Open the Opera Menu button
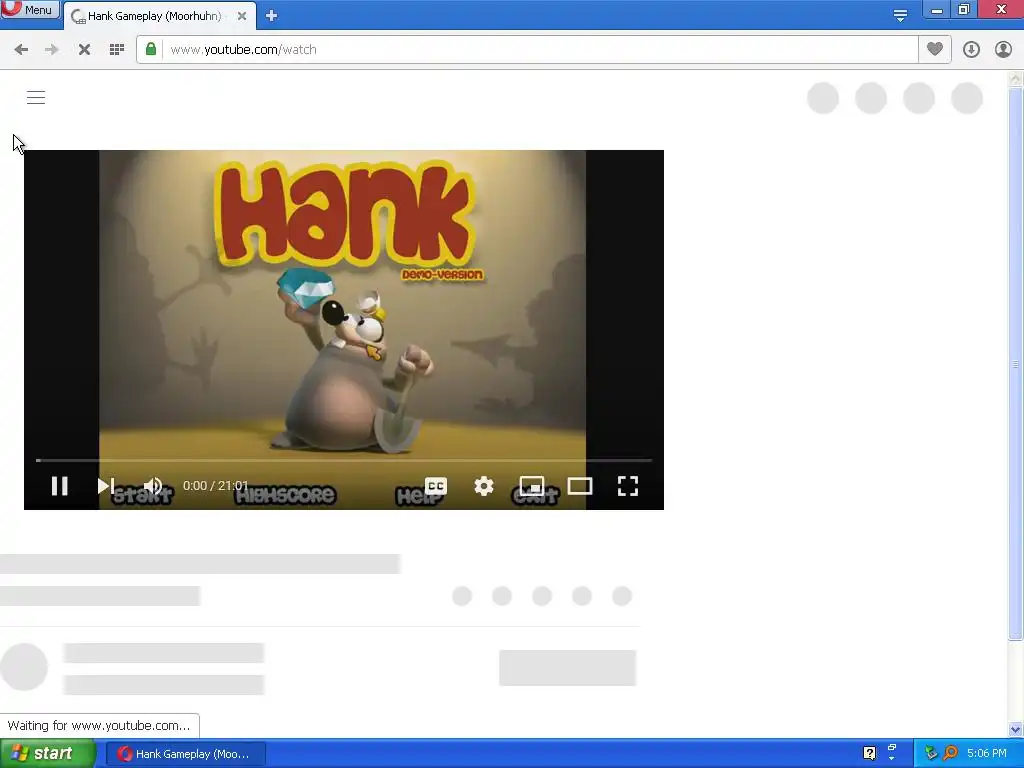Image resolution: width=1024 pixels, height=768 pixels. point(30,10)
